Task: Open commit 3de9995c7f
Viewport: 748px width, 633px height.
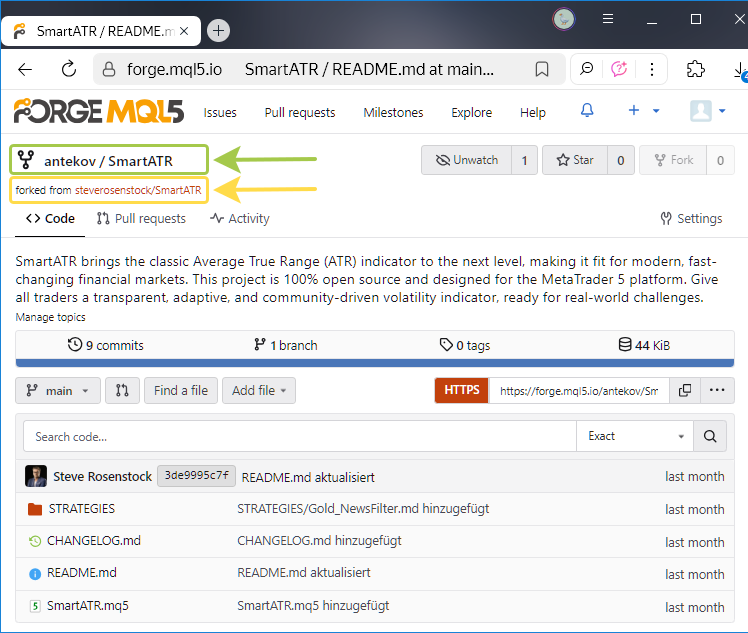Action: coord(197,476)
